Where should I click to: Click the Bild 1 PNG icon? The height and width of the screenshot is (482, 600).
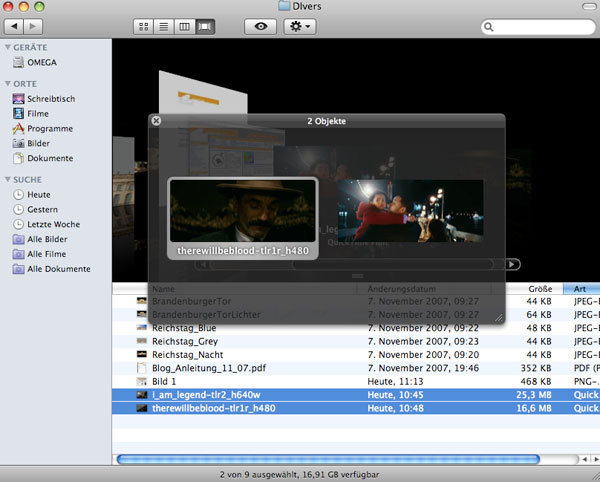pos(142,381)
